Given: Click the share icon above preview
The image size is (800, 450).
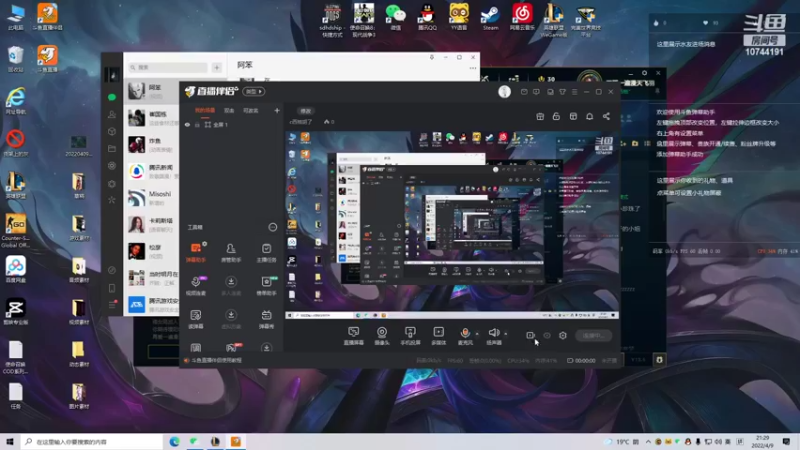Looking at the screenshot, I should coord(606,116).
